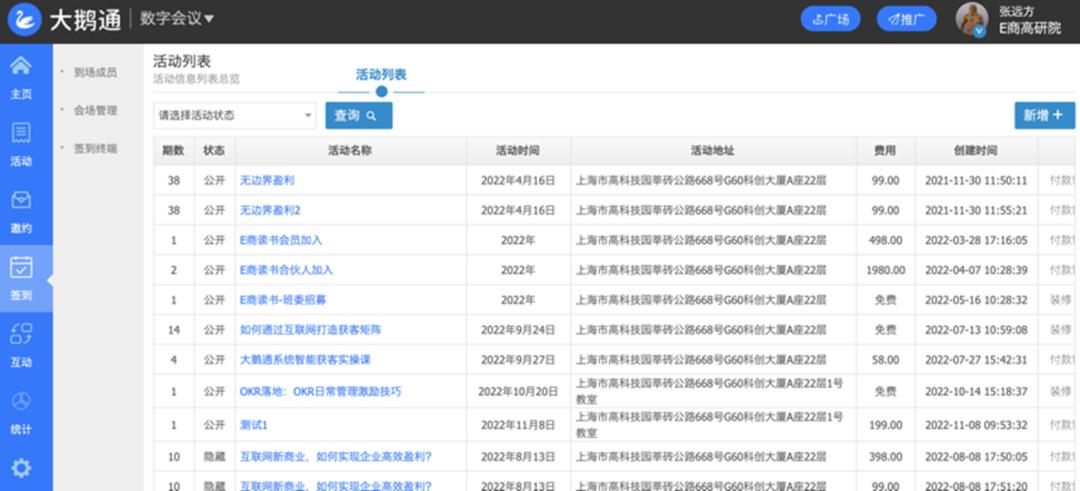The height and width of the screenshot is (491, 1080).
Task: Open the E商读书会员加入 activity link
Action: 281,240
